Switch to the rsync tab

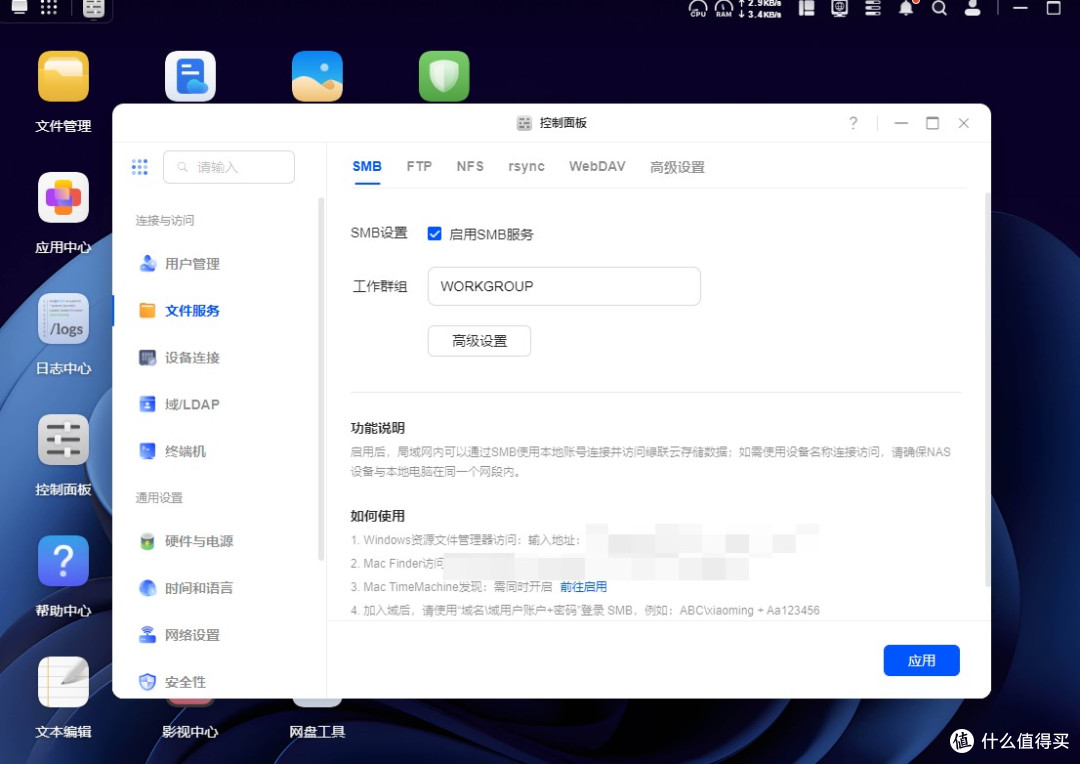click(x=526, y=167)
